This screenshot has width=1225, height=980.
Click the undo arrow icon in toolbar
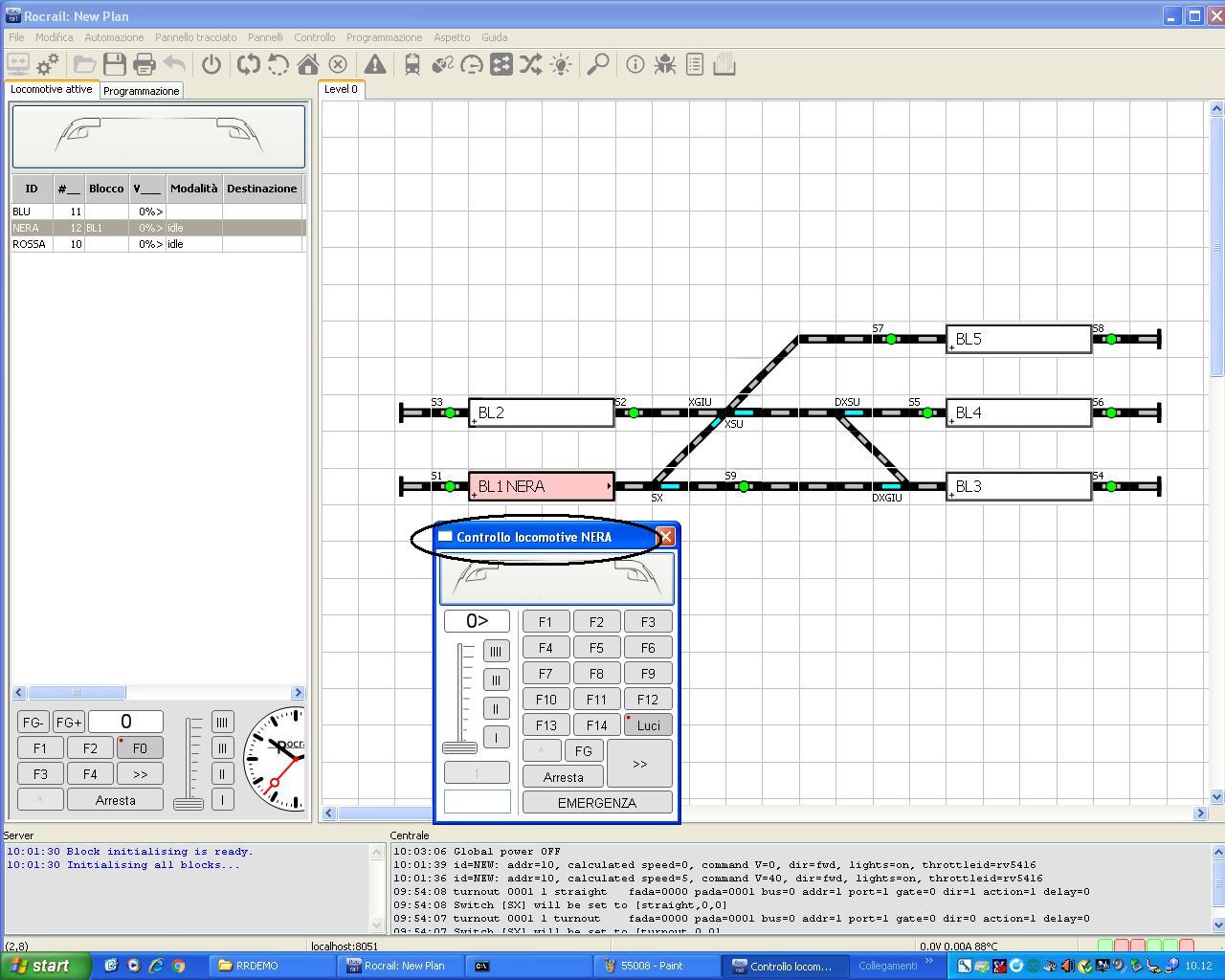(x=173, y=64)
